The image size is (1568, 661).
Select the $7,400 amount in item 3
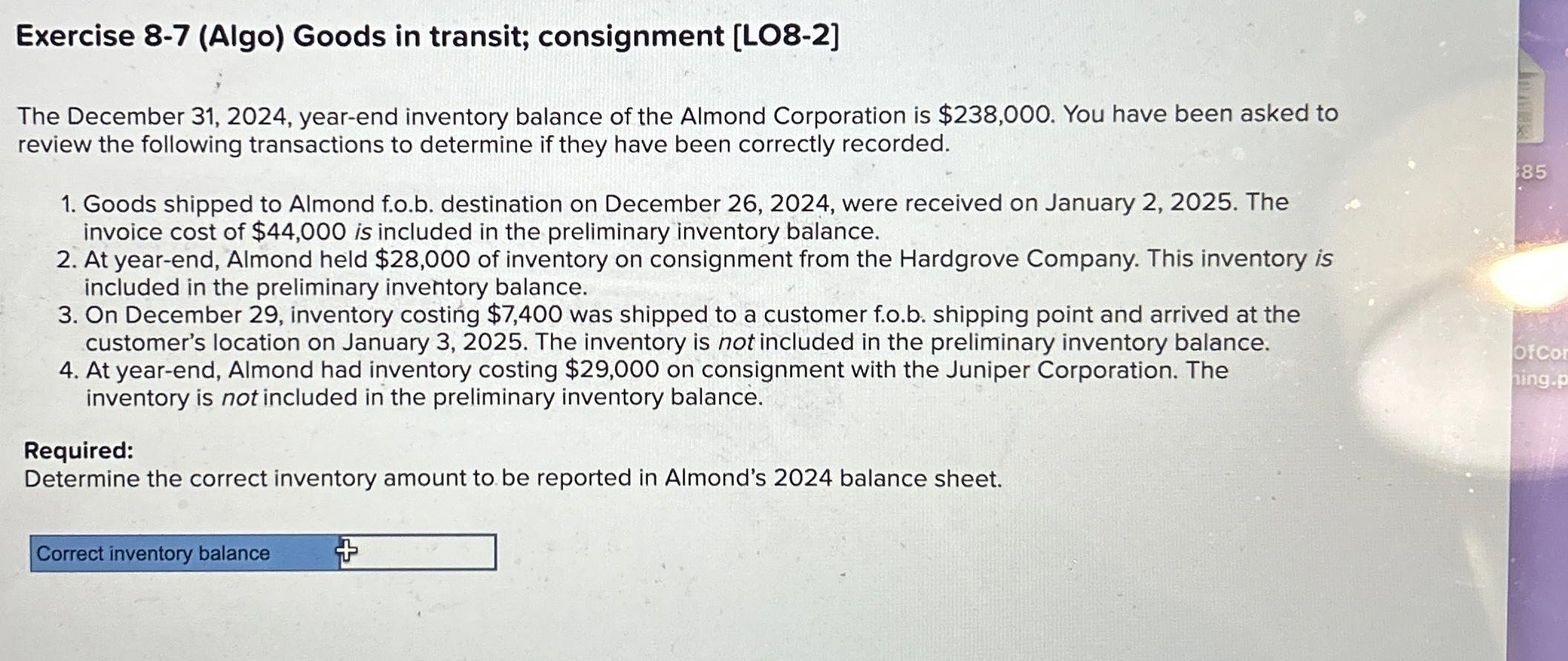[x=521, y=314]
